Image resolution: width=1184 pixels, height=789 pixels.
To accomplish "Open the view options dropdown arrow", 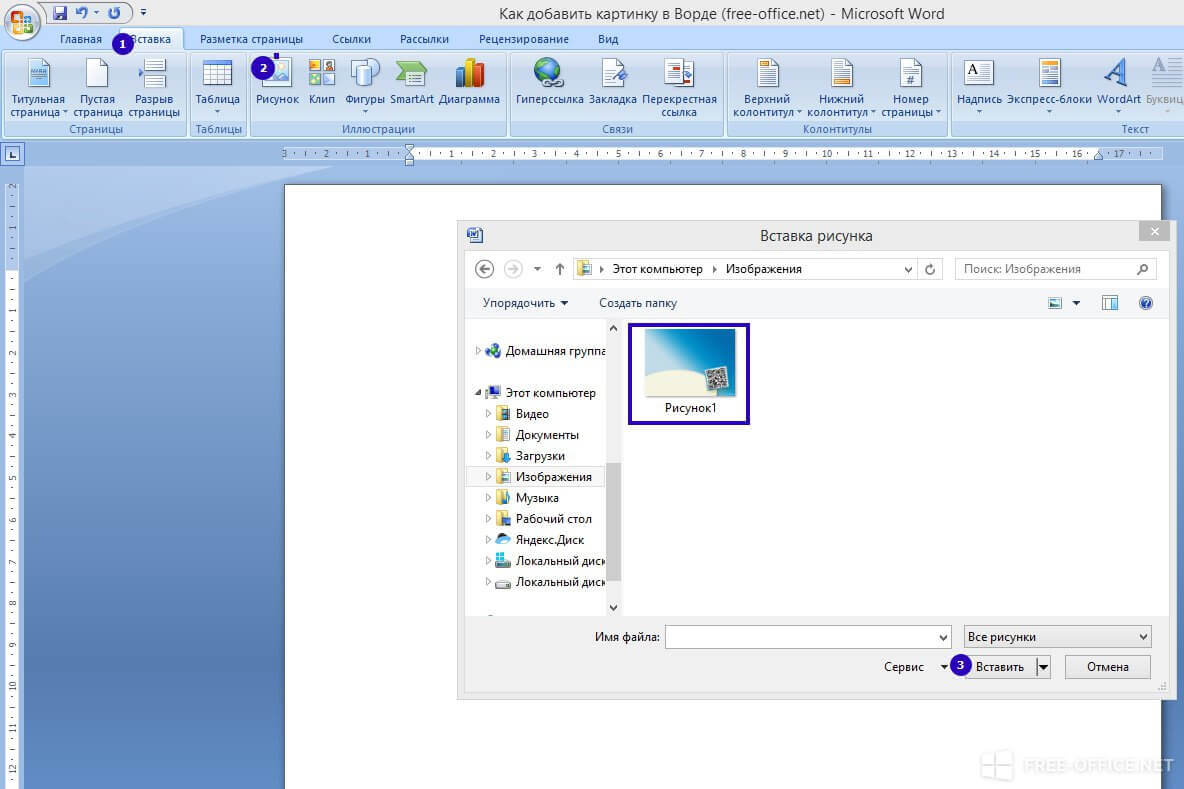I will click(x=1076, y=304).
